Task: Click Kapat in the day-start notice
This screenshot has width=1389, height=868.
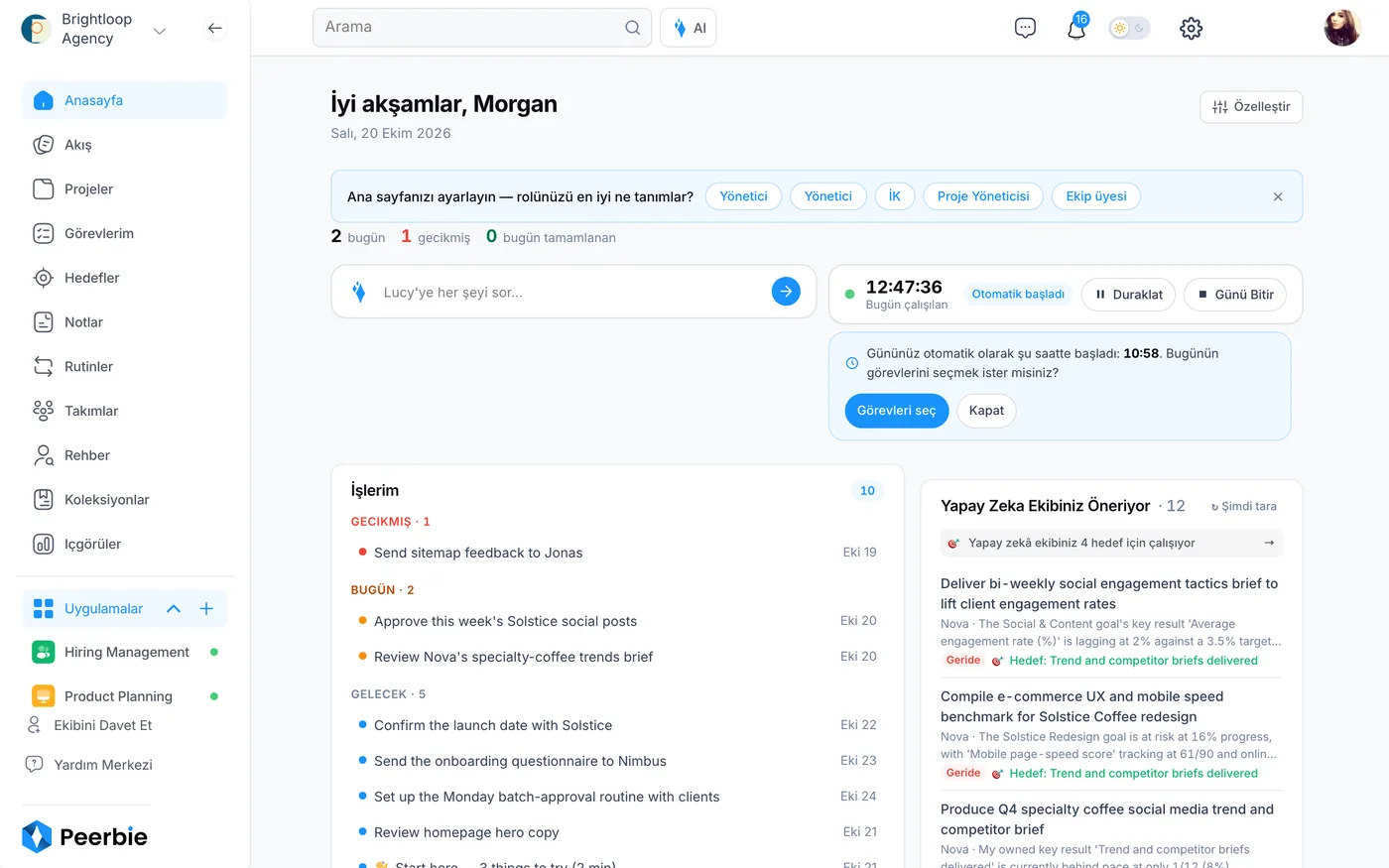Action: [986, 411]
